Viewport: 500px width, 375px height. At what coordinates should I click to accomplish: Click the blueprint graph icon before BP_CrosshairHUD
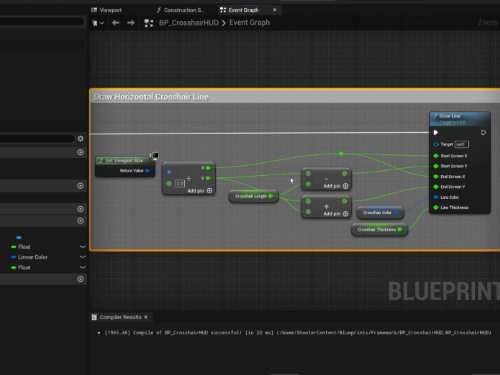tap(149, 23)
